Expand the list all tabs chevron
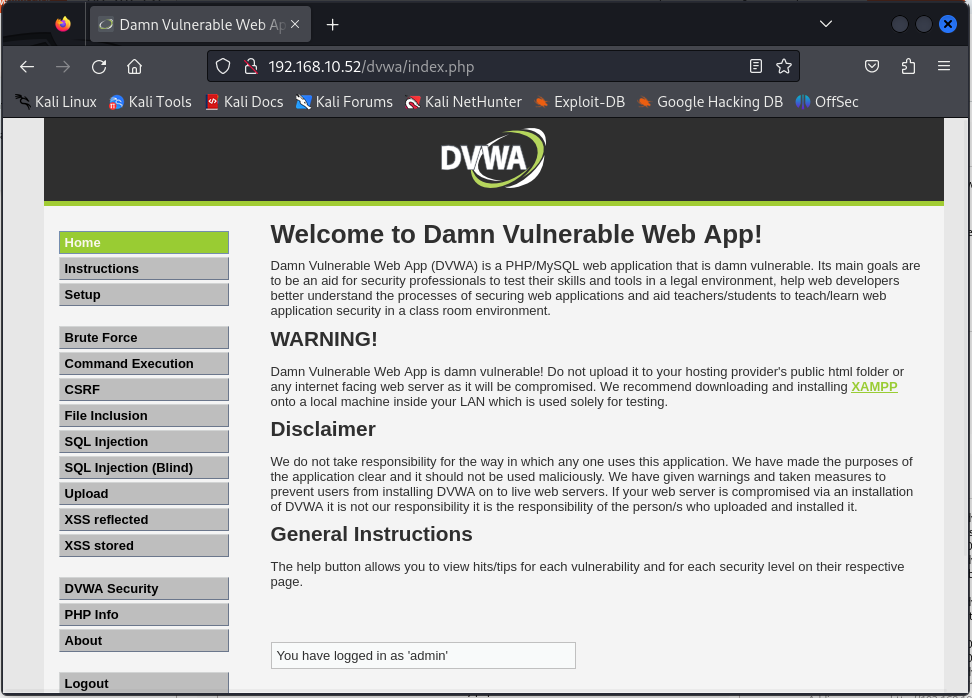This screenshot has width=972, height=698. coord(826,24)
